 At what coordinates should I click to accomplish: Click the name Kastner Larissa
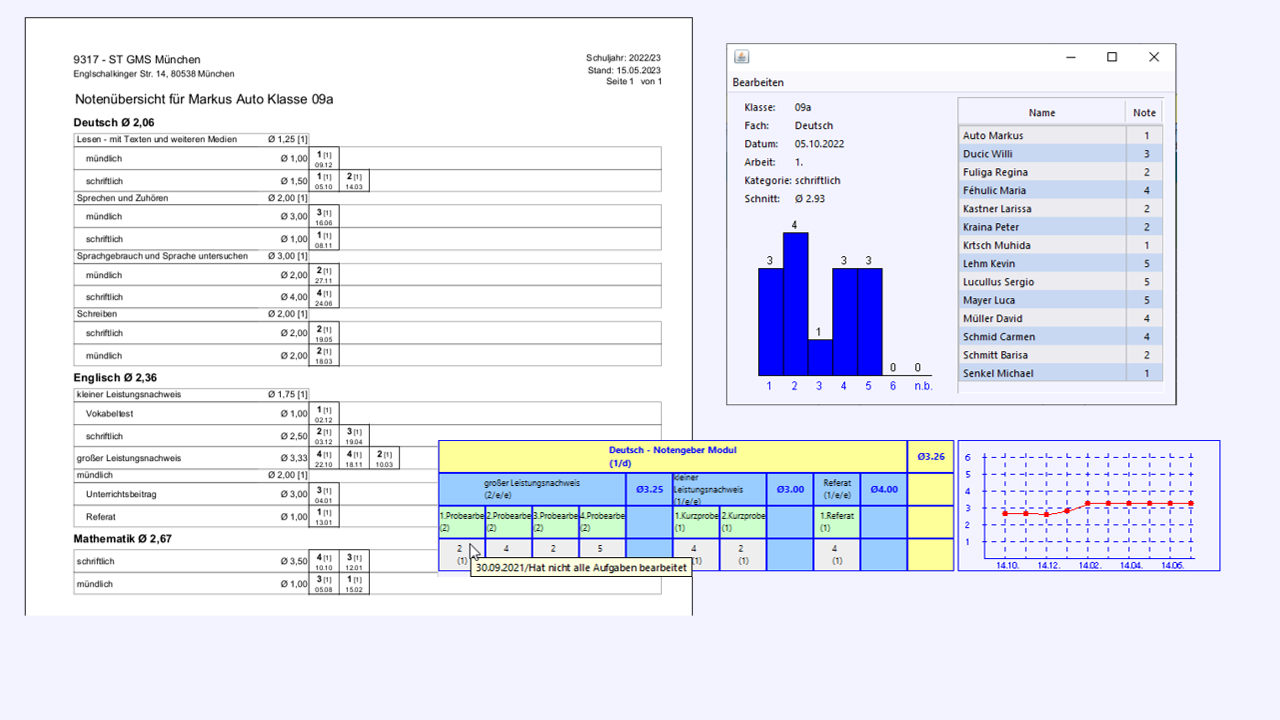(x=997, y=209)
